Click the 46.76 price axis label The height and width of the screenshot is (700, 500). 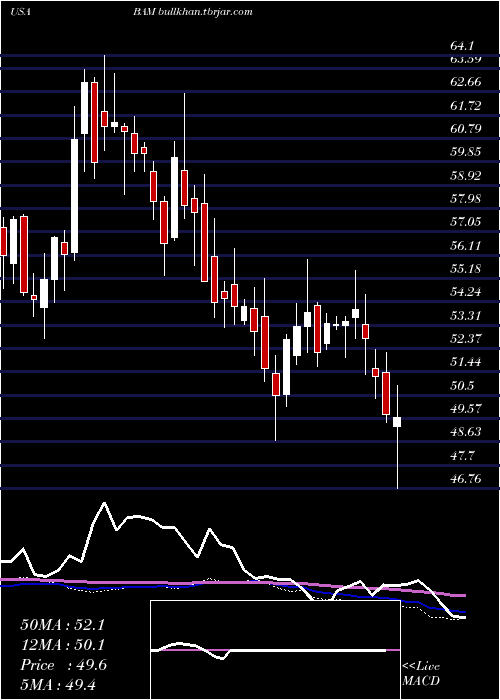pos(466,479)
